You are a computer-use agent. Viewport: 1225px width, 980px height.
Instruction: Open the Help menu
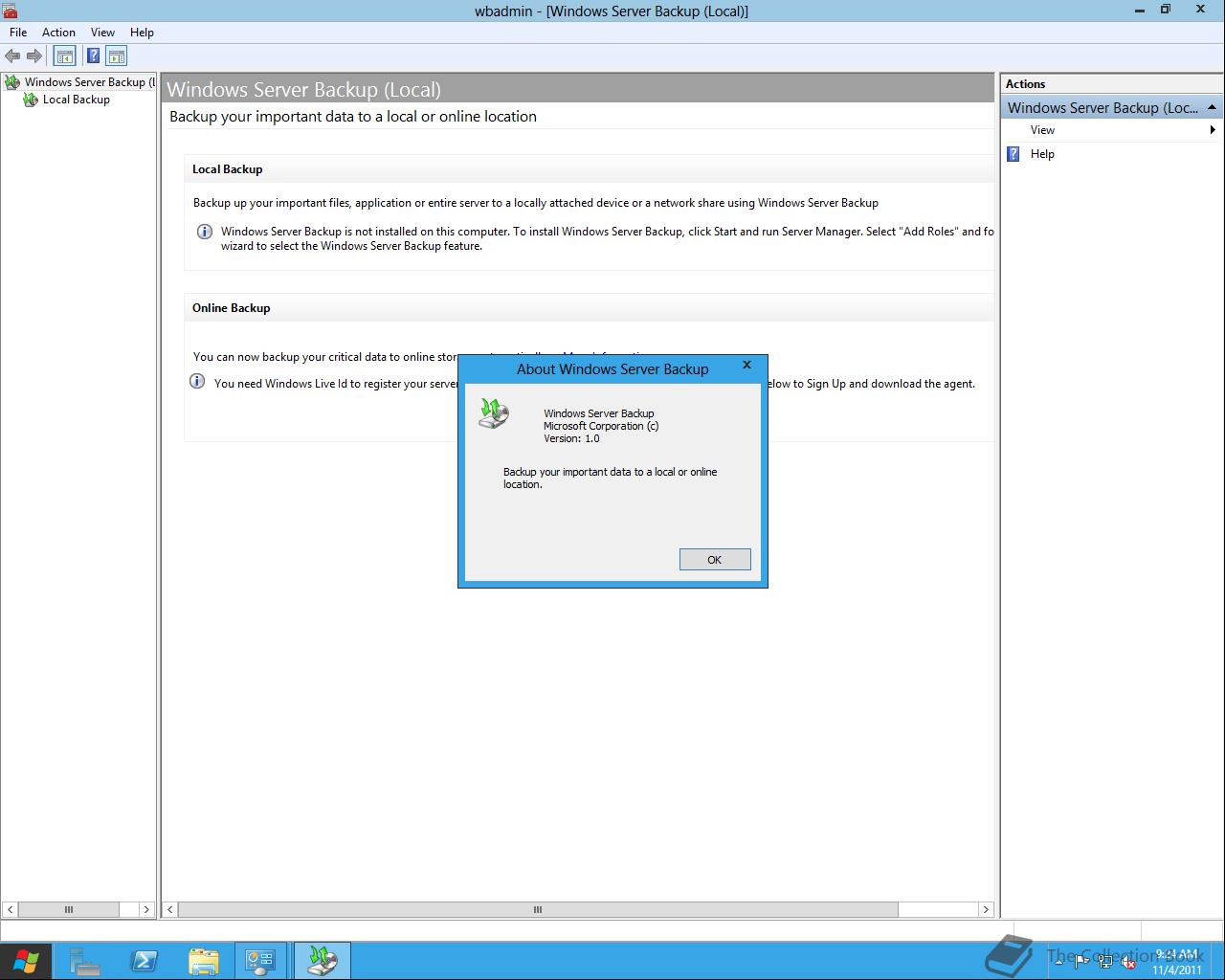pos(142,33)
